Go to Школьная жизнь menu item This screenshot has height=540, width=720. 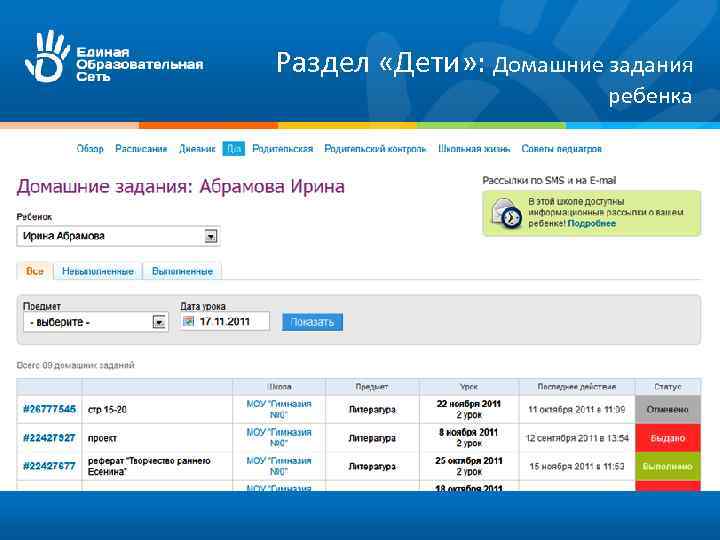[474, 149]
